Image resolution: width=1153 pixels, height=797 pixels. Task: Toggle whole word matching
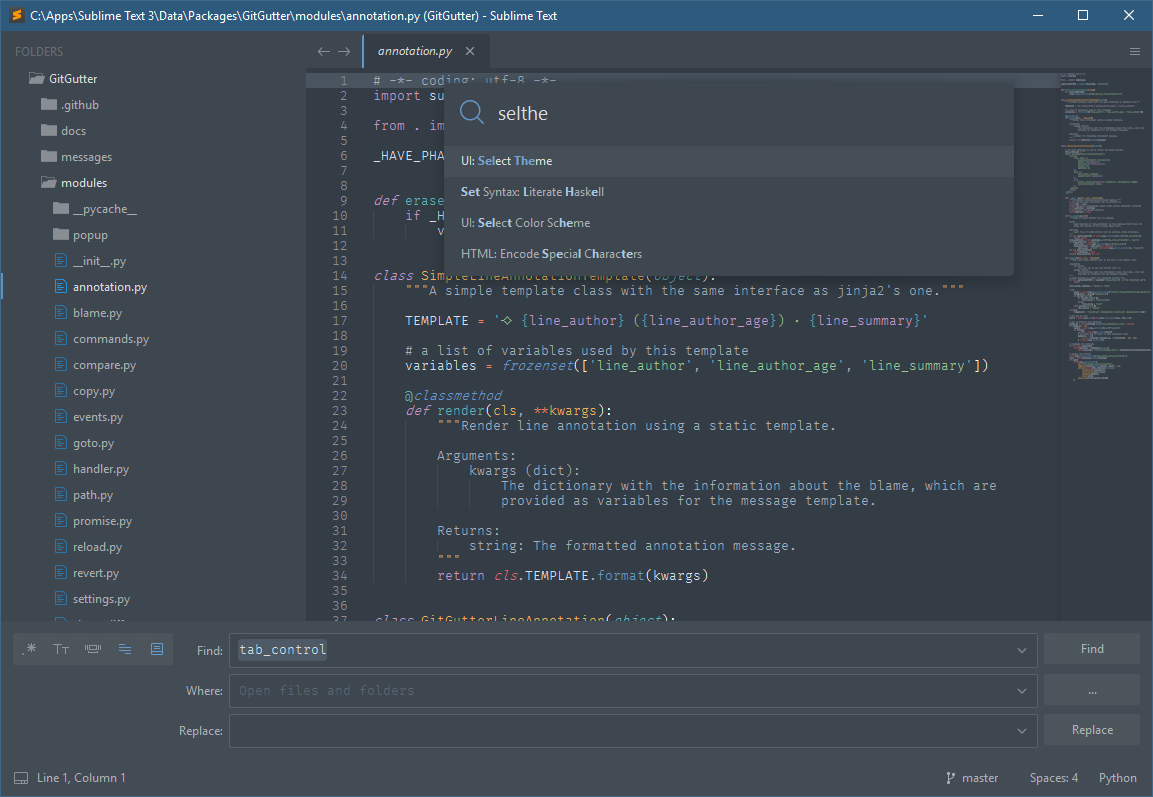click(93, 648)
